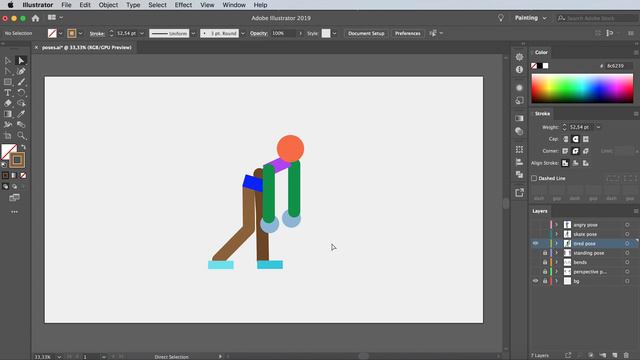Open the Pathfinder panel icon in dock
Screen dimensions: 640x360
point(519,175)
